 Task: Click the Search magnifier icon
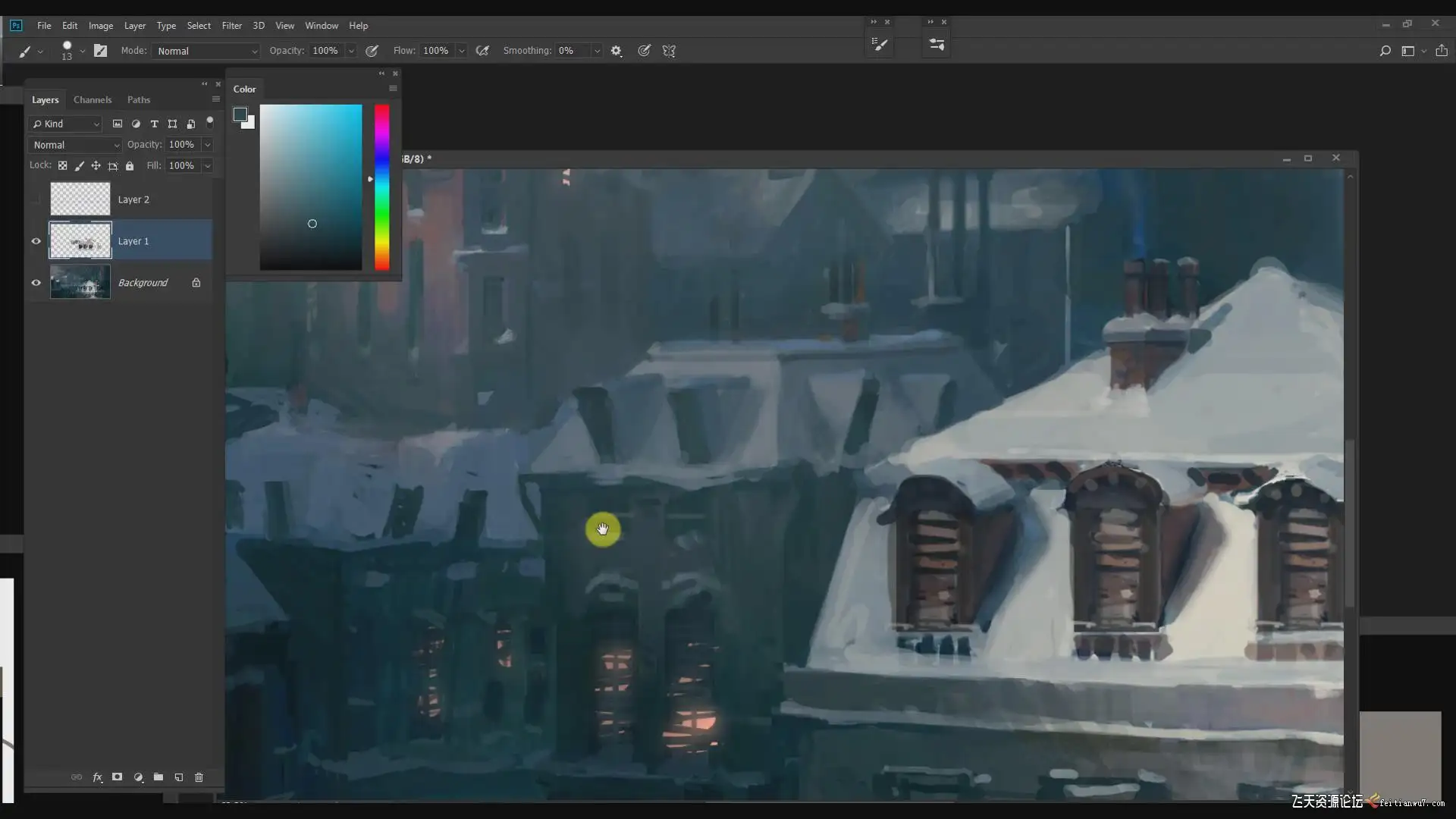(x=1385, y=51)
